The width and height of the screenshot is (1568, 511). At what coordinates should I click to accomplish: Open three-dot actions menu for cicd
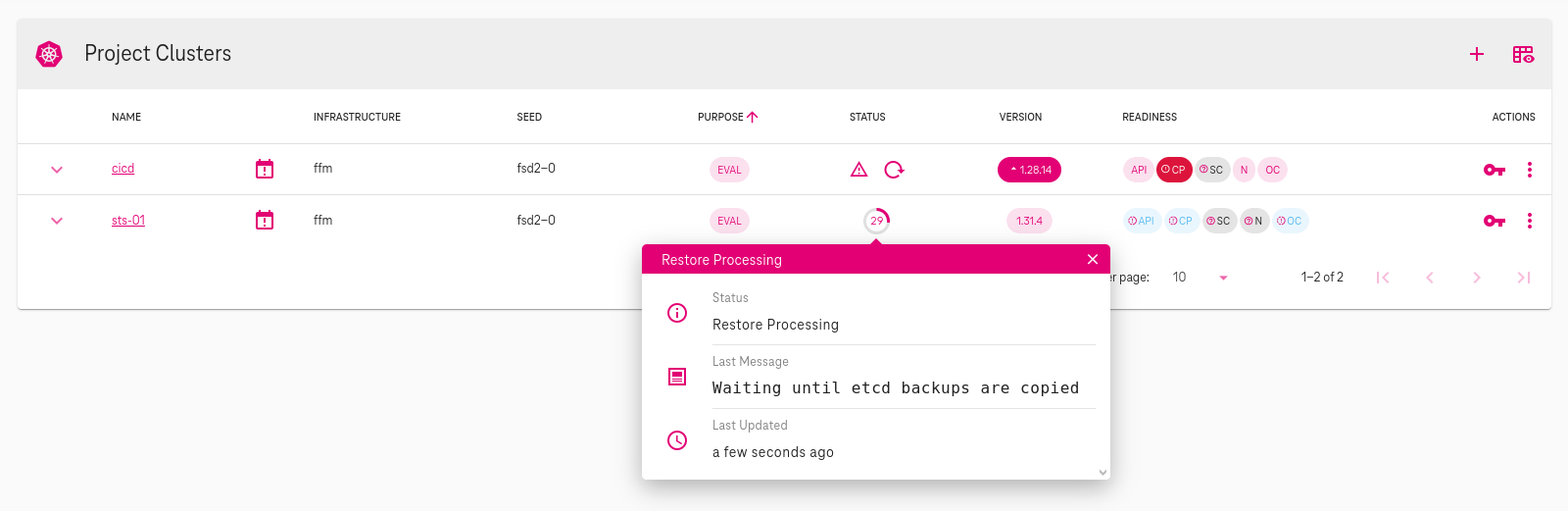pyautogui.click(x=1529, y=170)
